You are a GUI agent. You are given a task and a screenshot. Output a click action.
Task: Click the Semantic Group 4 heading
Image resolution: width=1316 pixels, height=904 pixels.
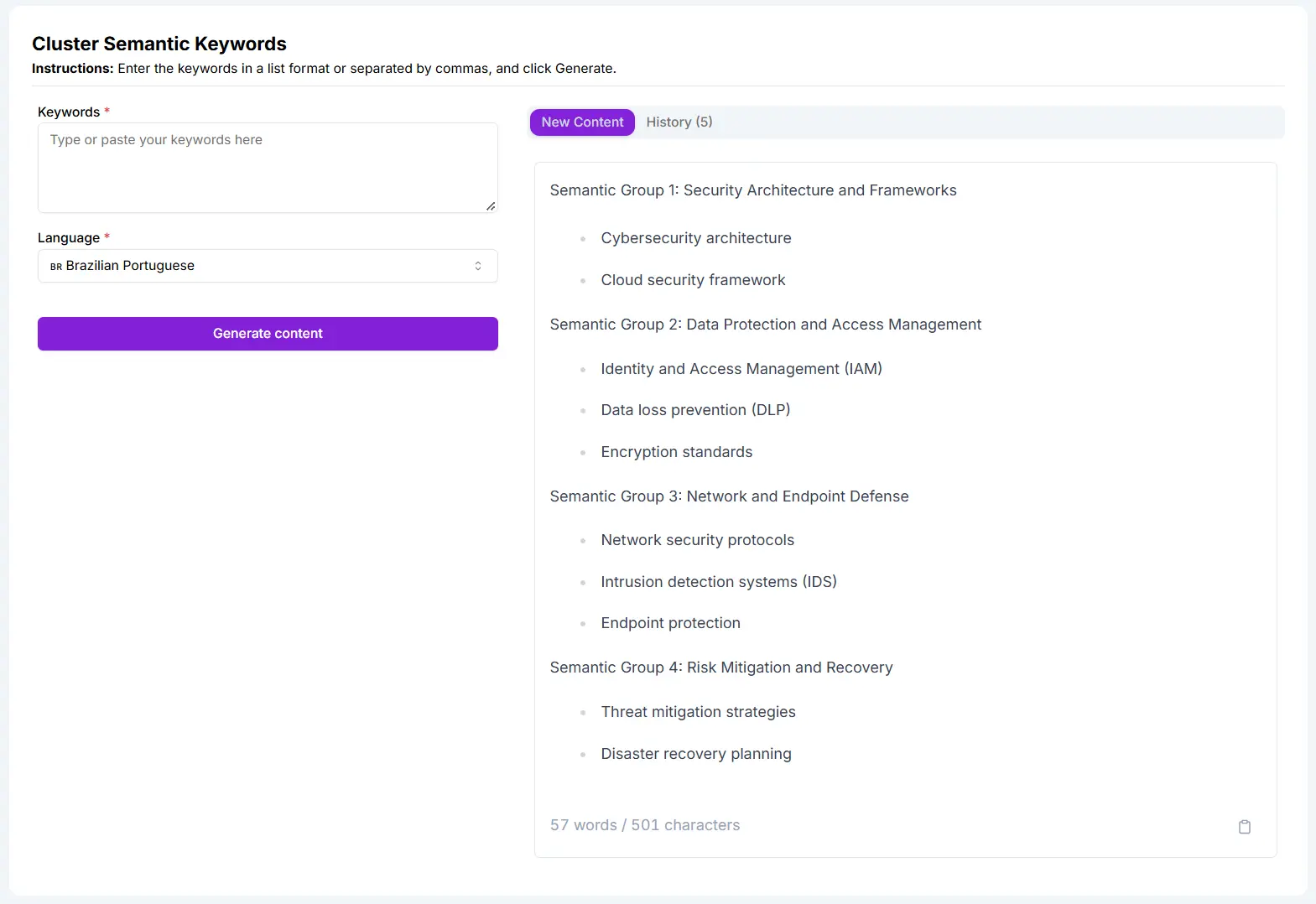721,668
